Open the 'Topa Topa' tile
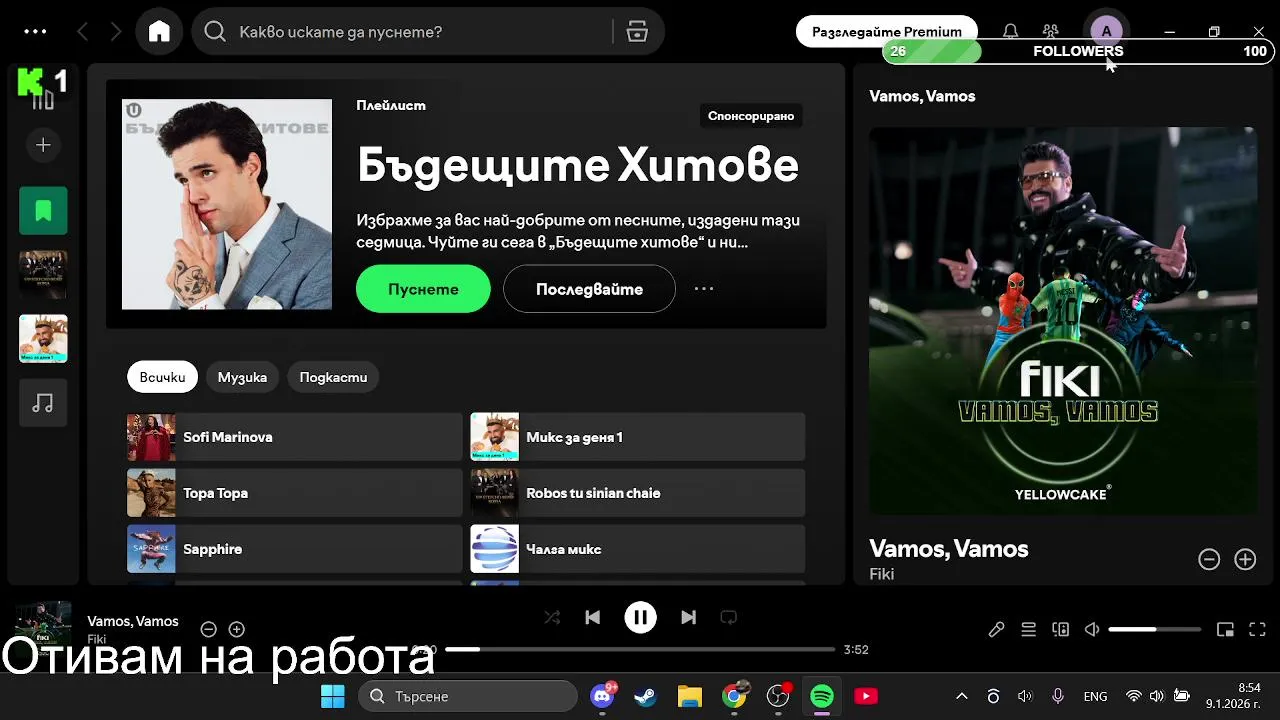 [294, 493]
